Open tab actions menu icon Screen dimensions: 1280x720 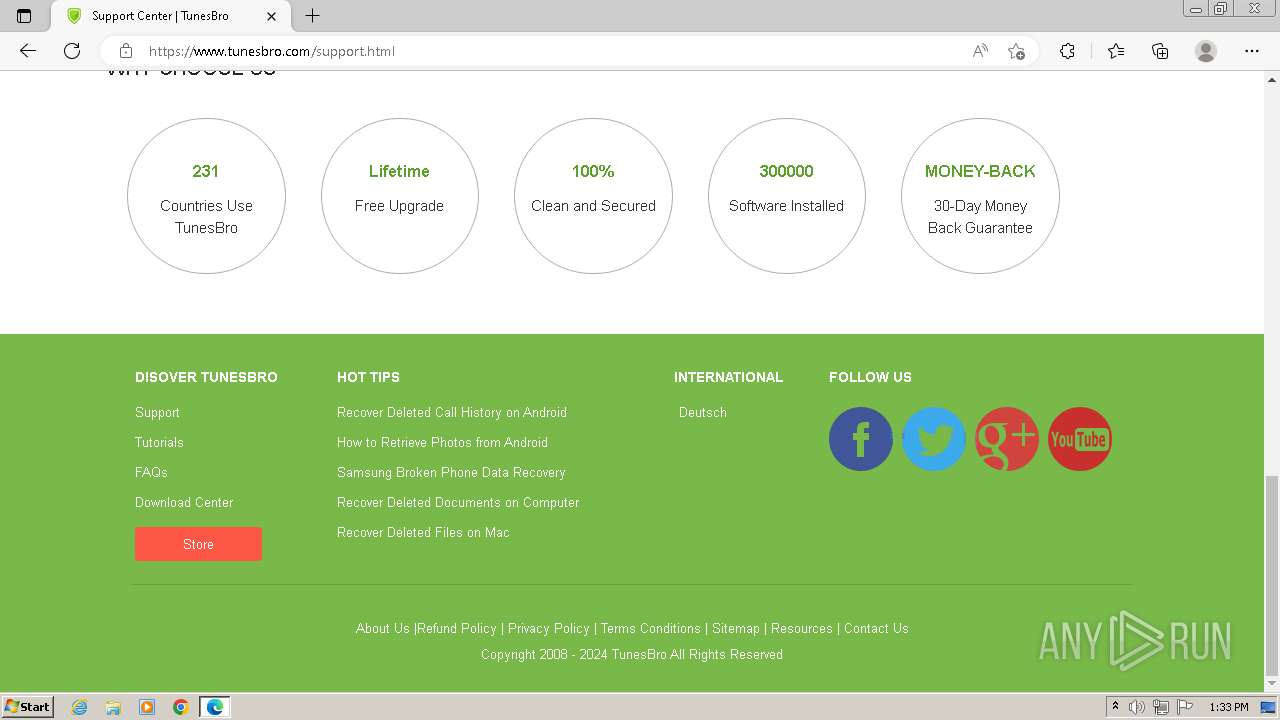(24, 16)
